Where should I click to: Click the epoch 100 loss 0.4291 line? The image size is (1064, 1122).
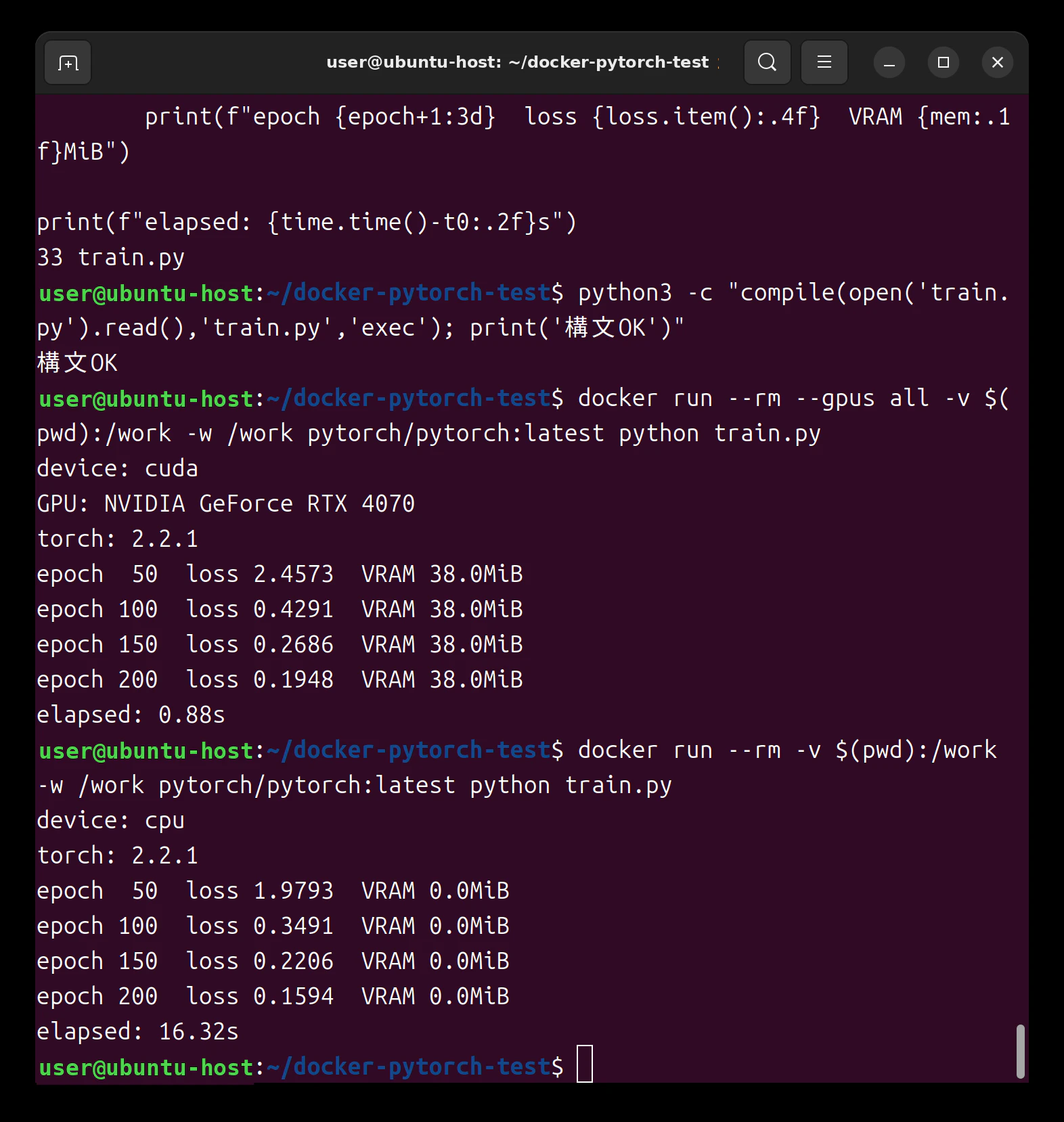coord(280,609)
